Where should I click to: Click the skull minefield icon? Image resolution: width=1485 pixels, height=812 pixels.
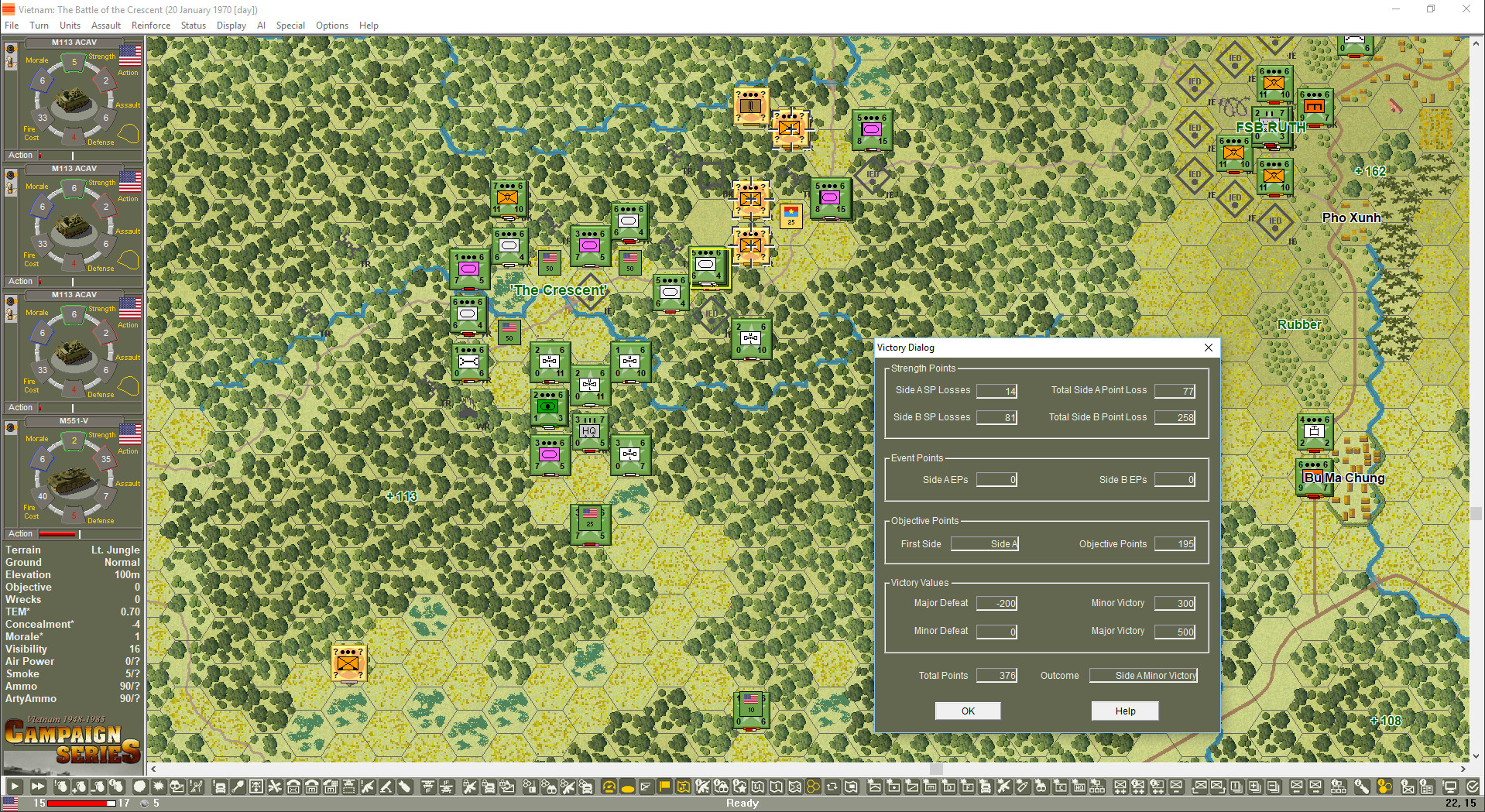[x=256, y=786]
